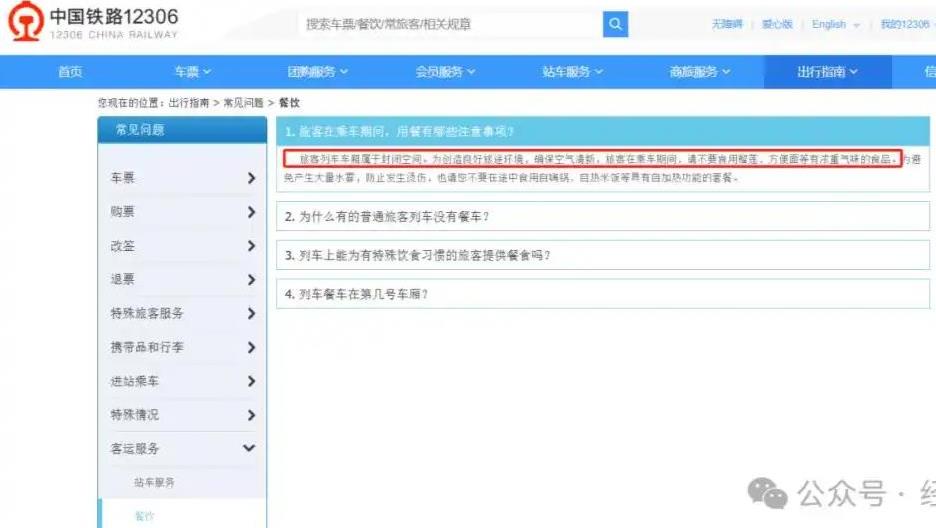Click the blue search magnifier button

pos(615,24)
